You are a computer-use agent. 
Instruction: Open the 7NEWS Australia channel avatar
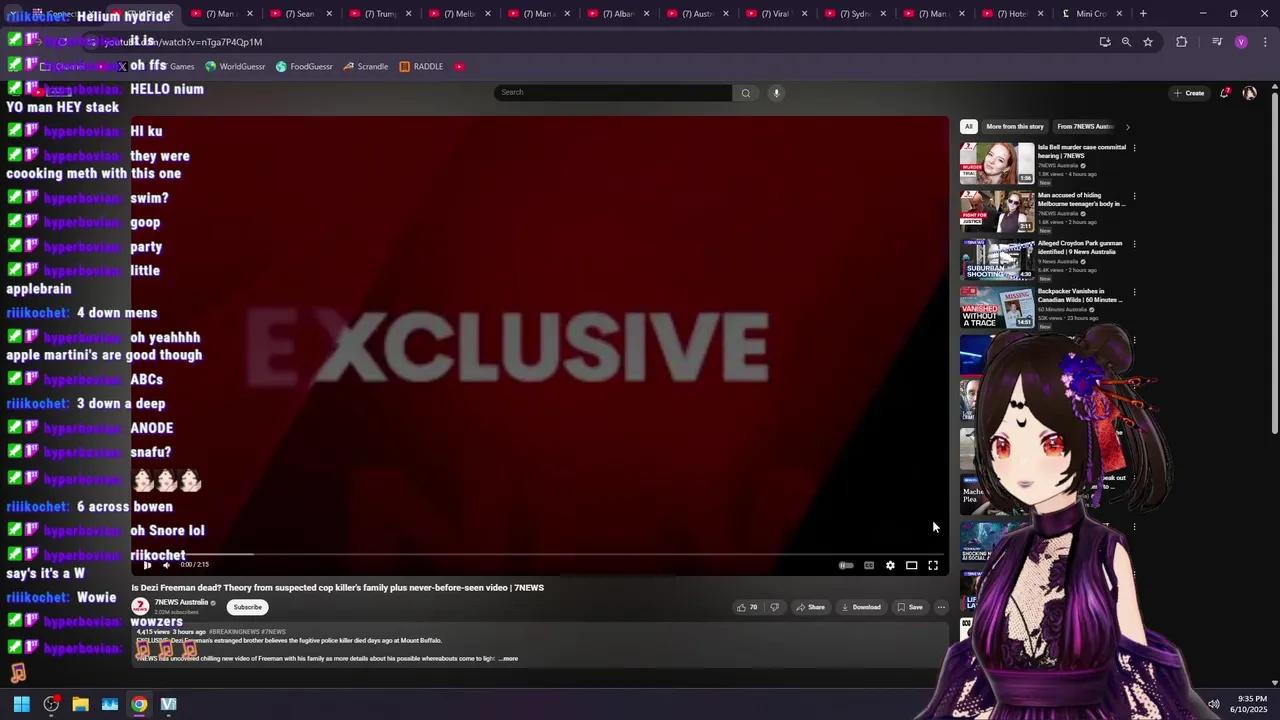141,606
